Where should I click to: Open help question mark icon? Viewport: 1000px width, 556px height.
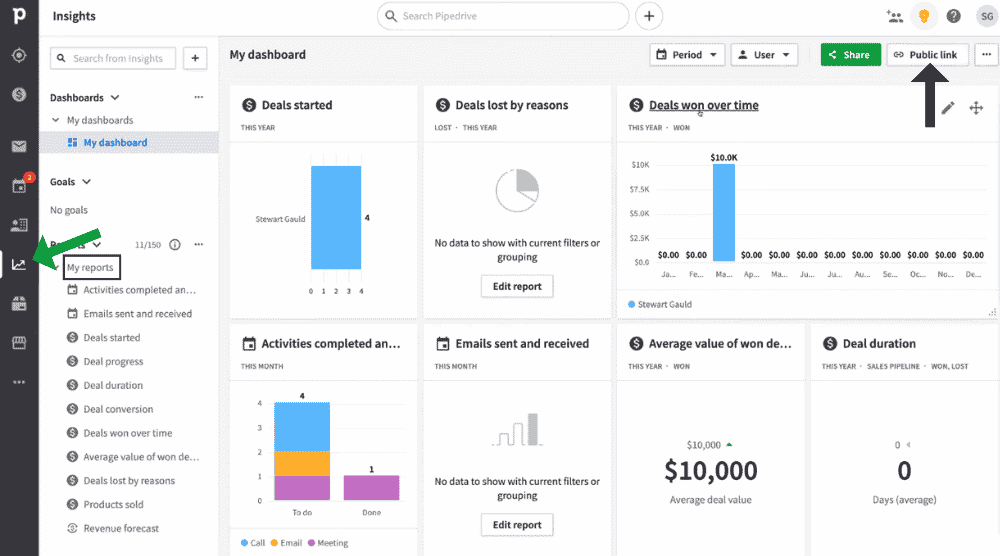(x=953, y=17)
